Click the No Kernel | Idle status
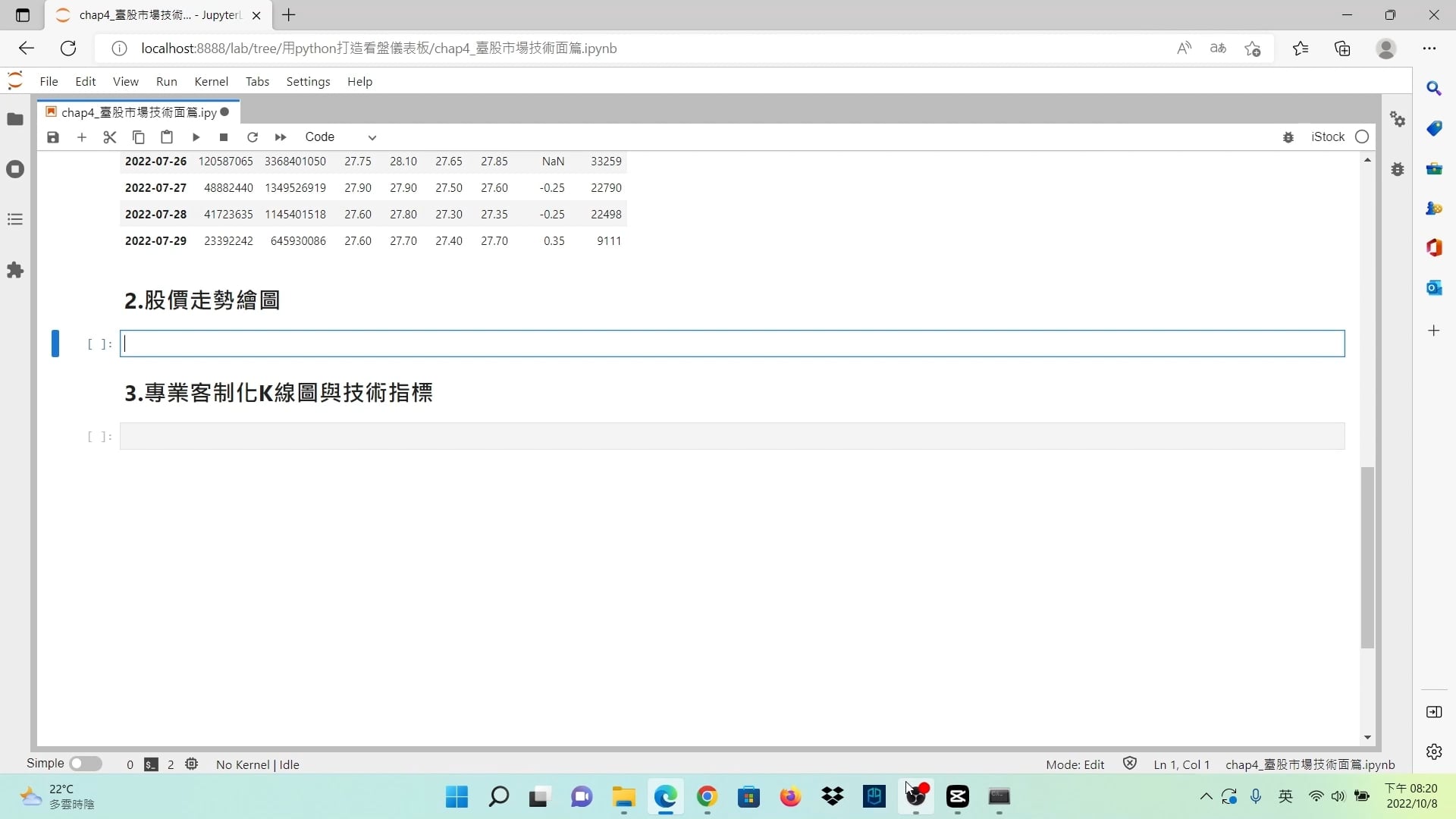This screenshot has width=1456, height=819. tap(257, 764)
